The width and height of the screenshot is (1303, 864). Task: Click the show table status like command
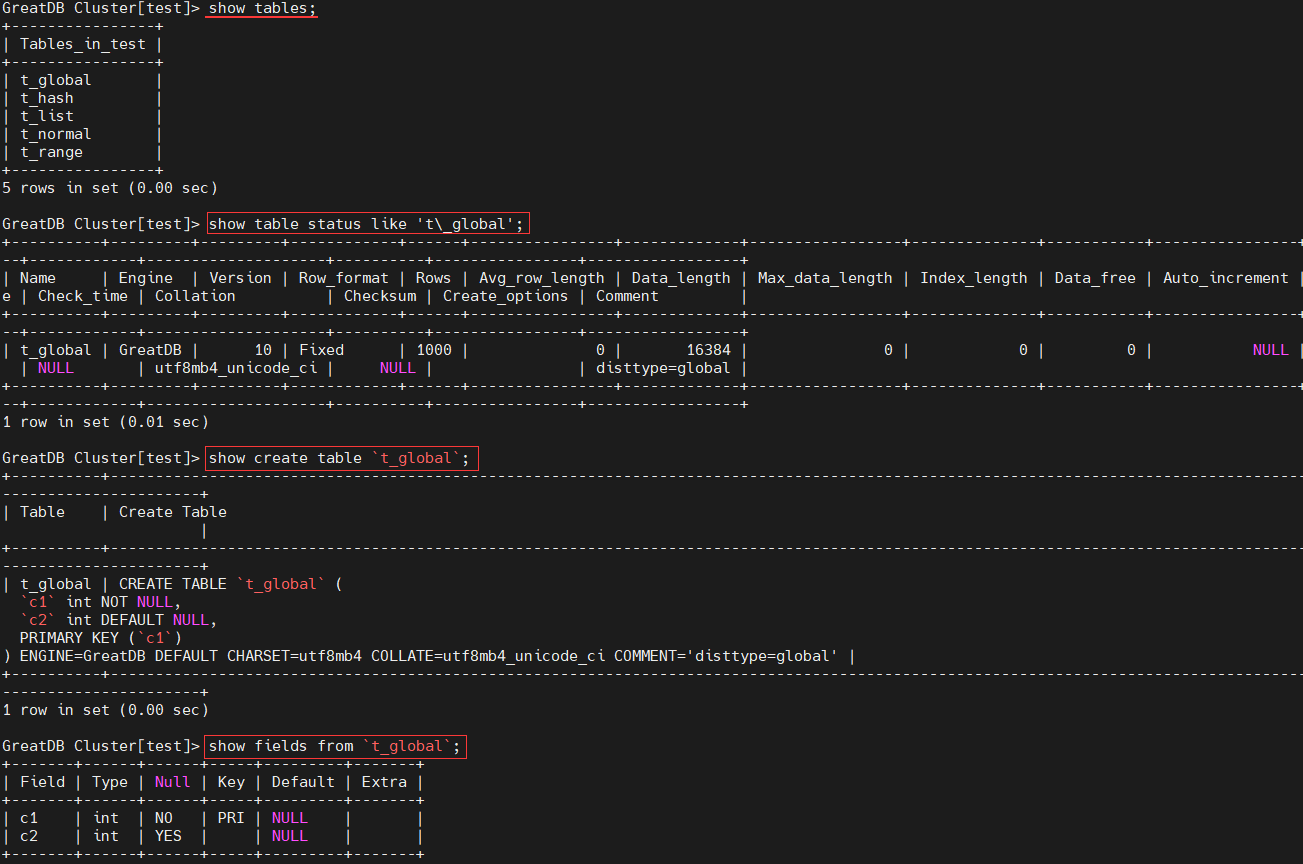(x=366, y=224)
